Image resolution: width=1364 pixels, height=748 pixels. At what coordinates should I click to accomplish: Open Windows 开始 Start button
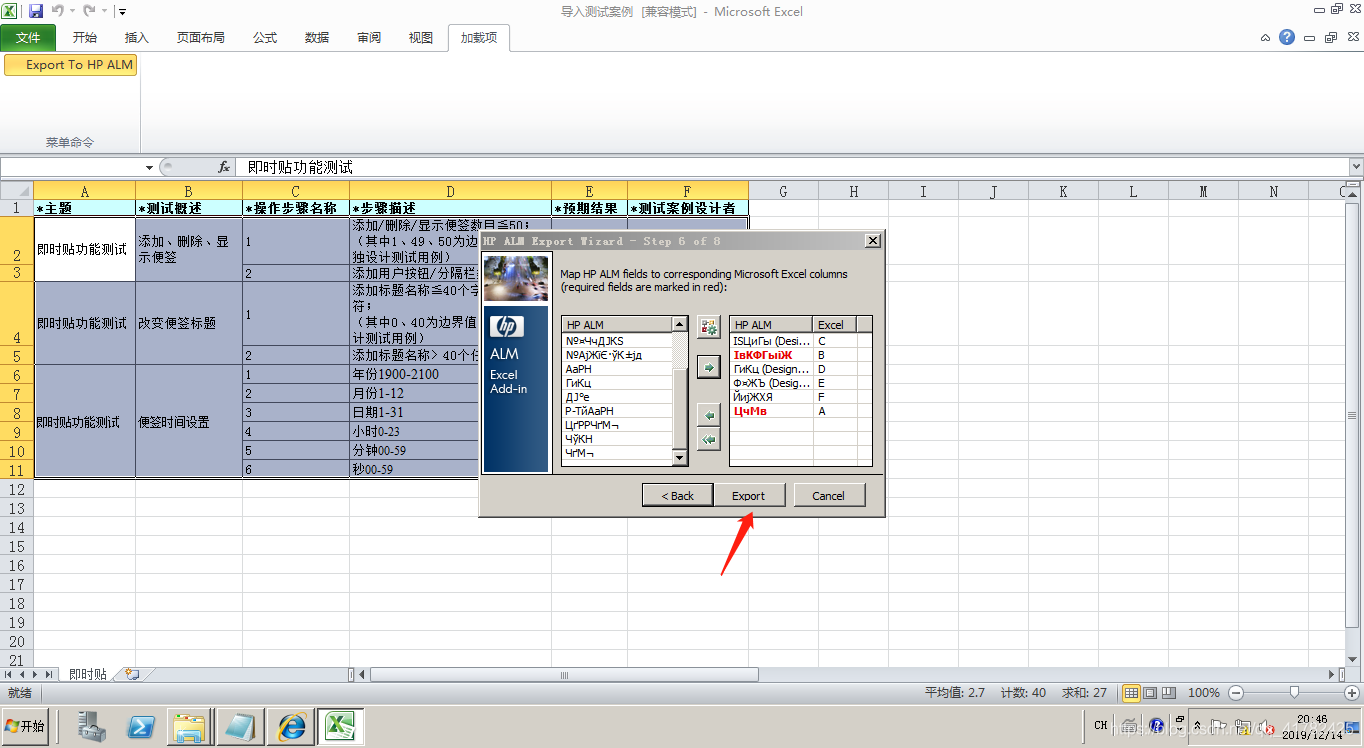coord(25,726)
